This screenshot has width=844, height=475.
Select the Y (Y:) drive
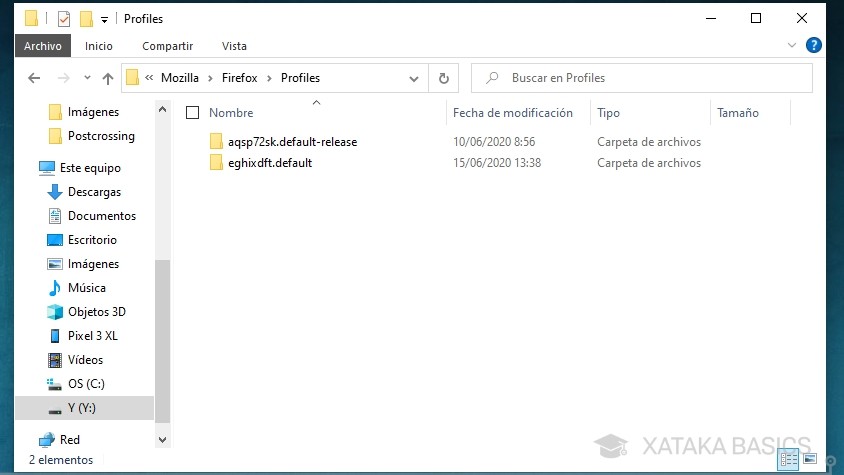[85, 408]
